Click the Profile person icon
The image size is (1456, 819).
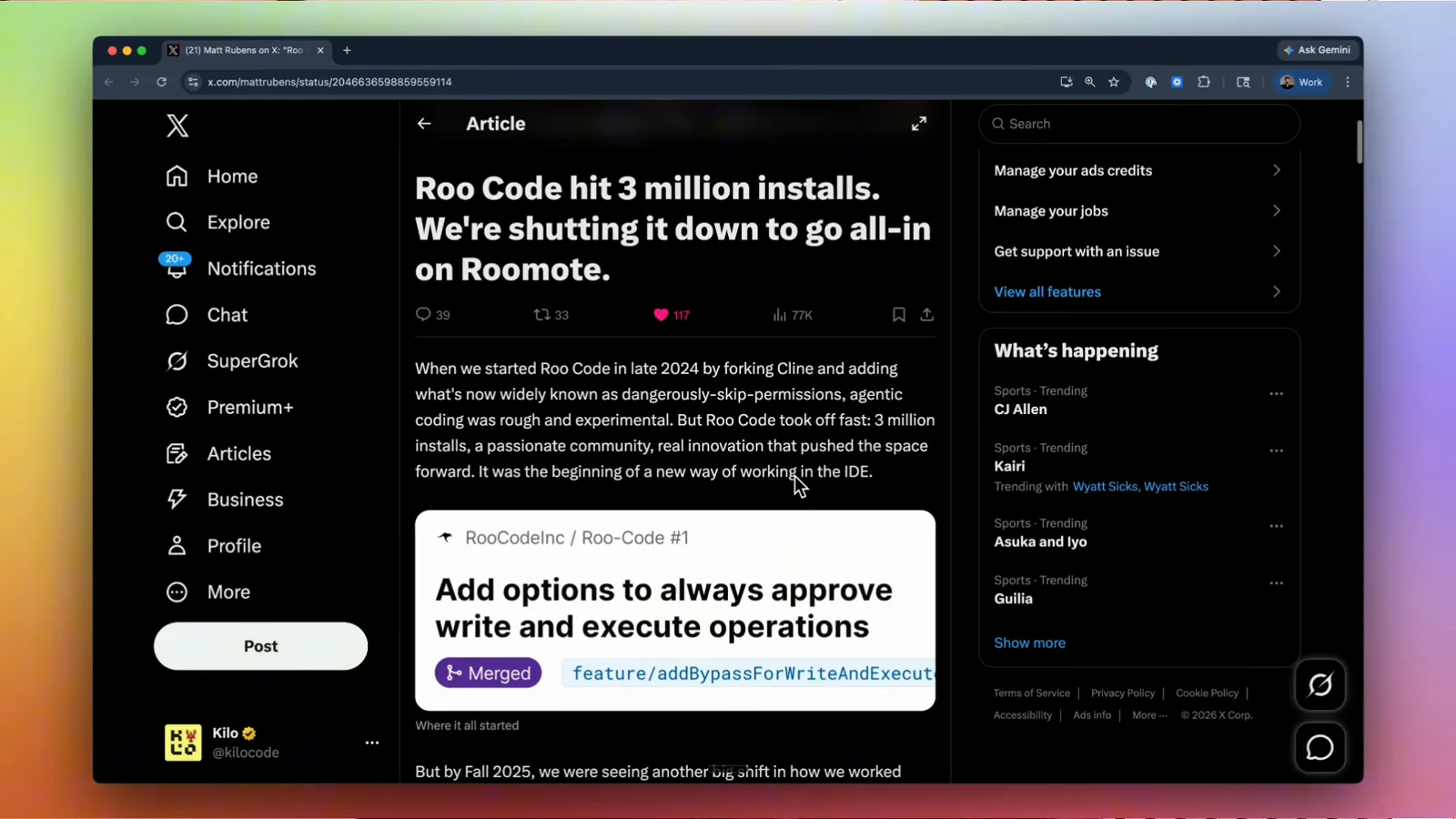point(177,546)
